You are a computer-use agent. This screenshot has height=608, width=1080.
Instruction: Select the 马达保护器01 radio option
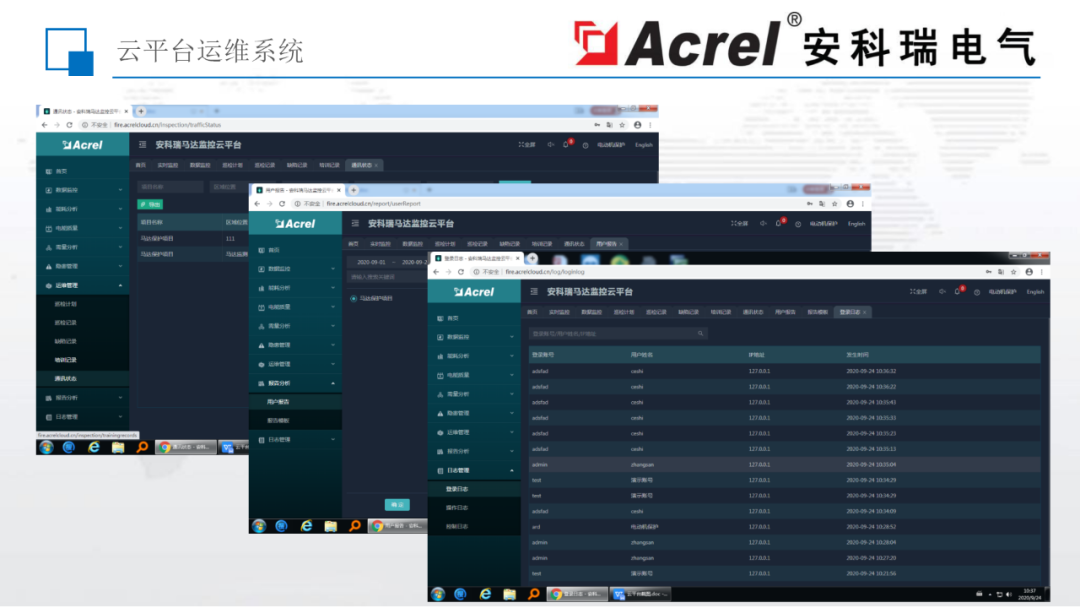click(x=353, y=300)
